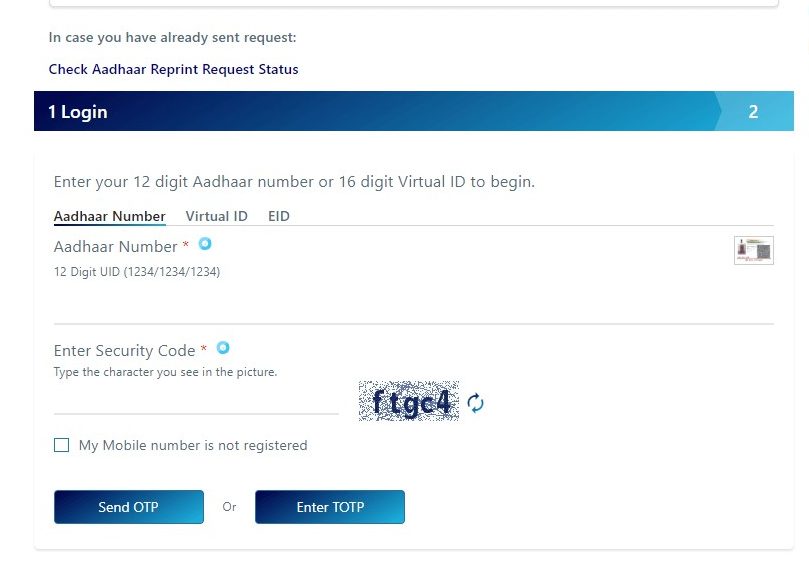Click the Enter TOTP button
This screenshot has width=809, height=570.
[x=330, y=507]
